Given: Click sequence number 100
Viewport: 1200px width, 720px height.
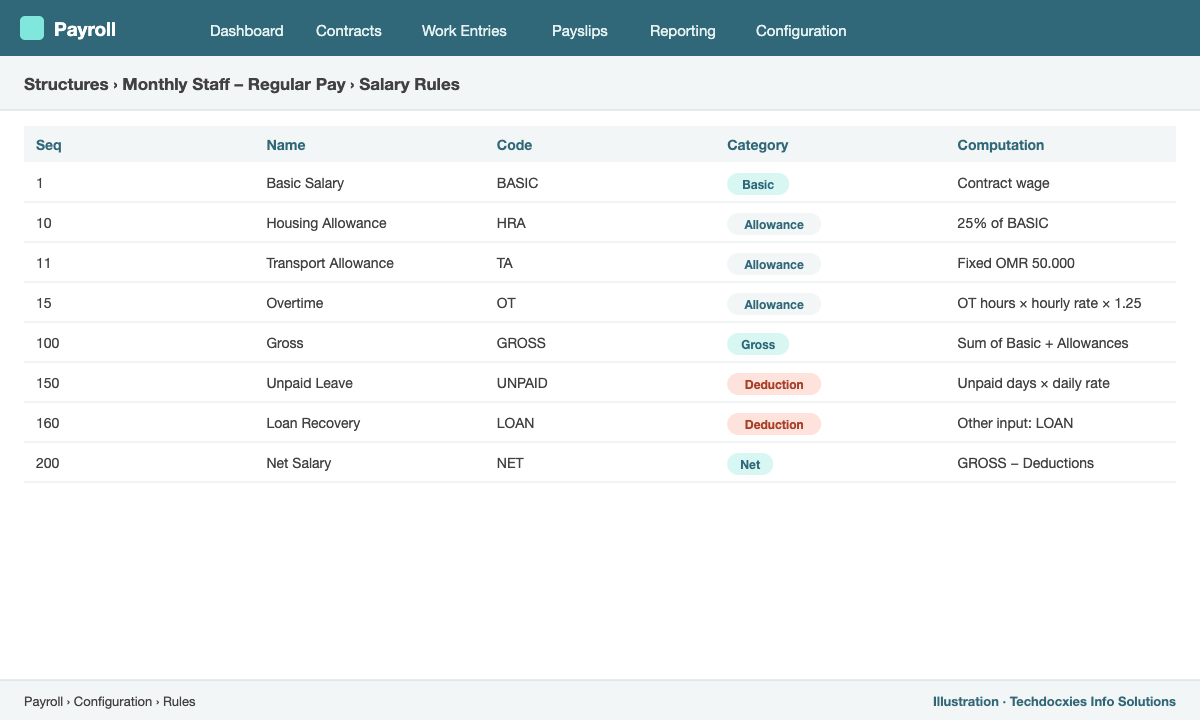Looking at the screenshot, I should 48,343.
